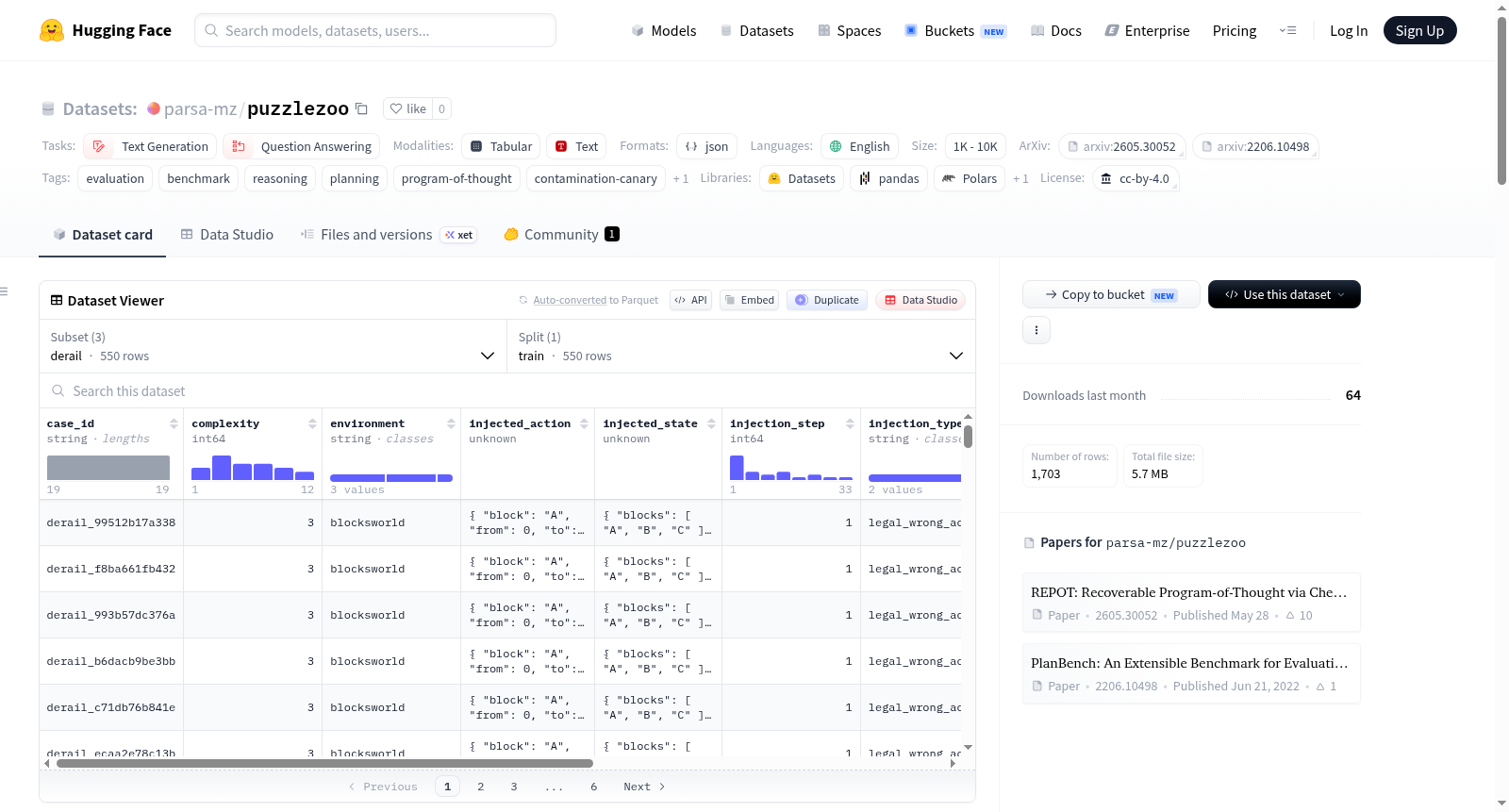Click the heart like button
Screen dimensions: 1509x812
point(408,108)
